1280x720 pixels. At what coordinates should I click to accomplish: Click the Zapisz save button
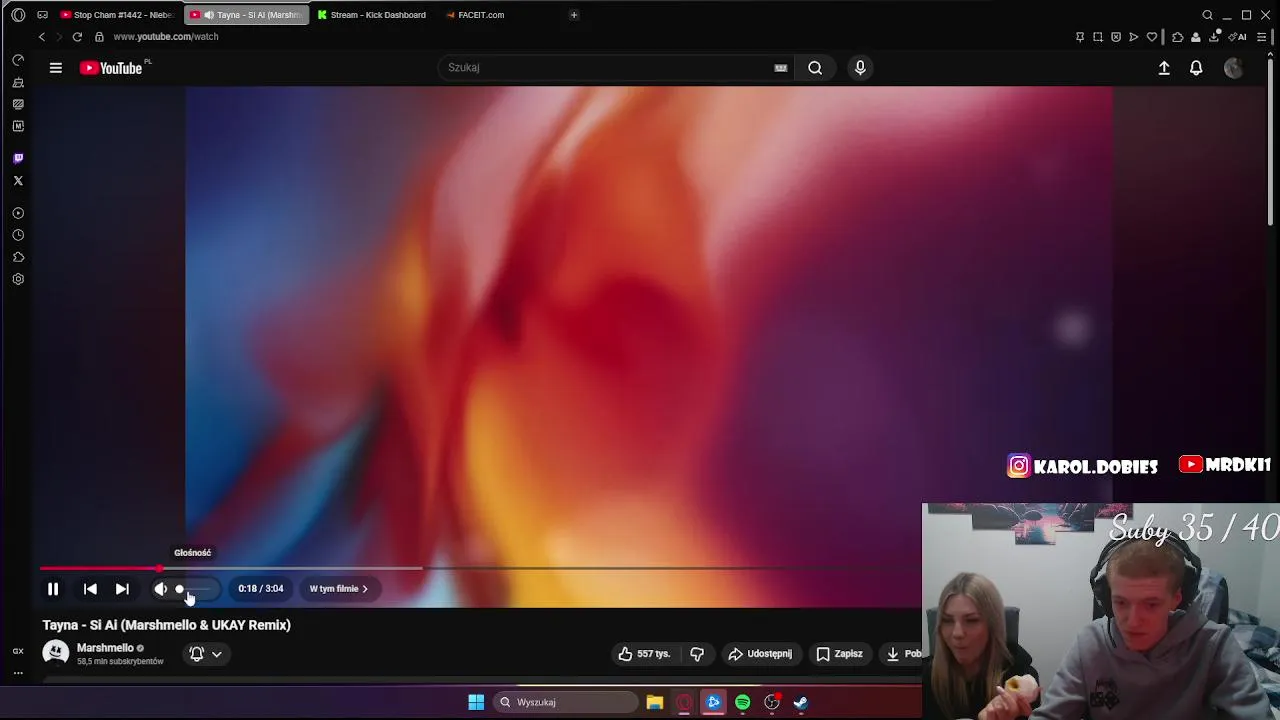(x=839, y=654)
